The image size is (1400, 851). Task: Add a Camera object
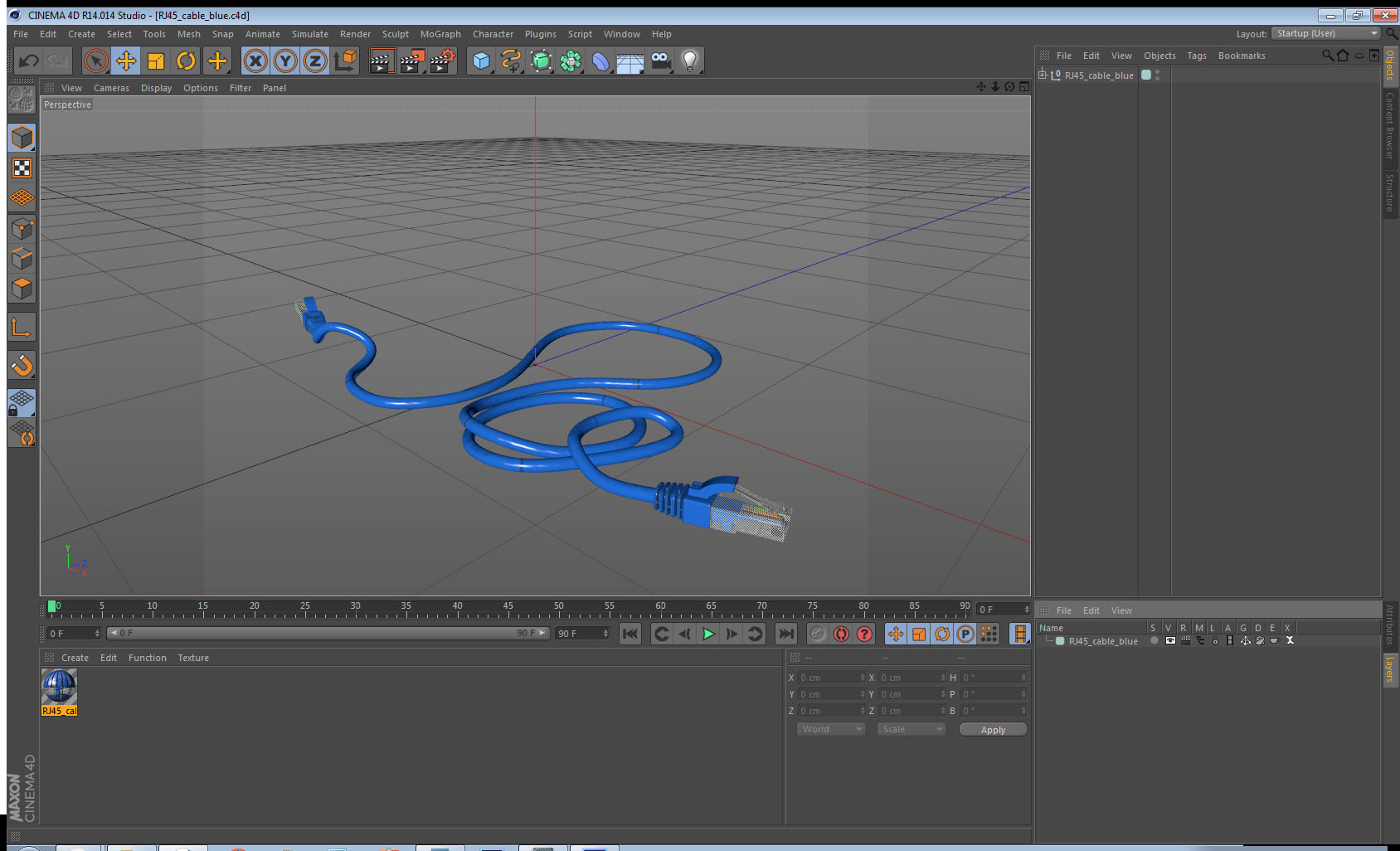coord(660,61)
